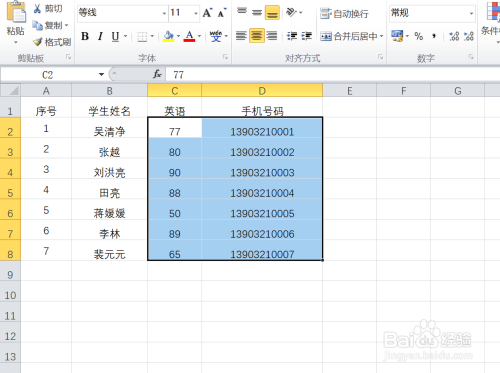Click accounting number format icon

coord(397,36)
